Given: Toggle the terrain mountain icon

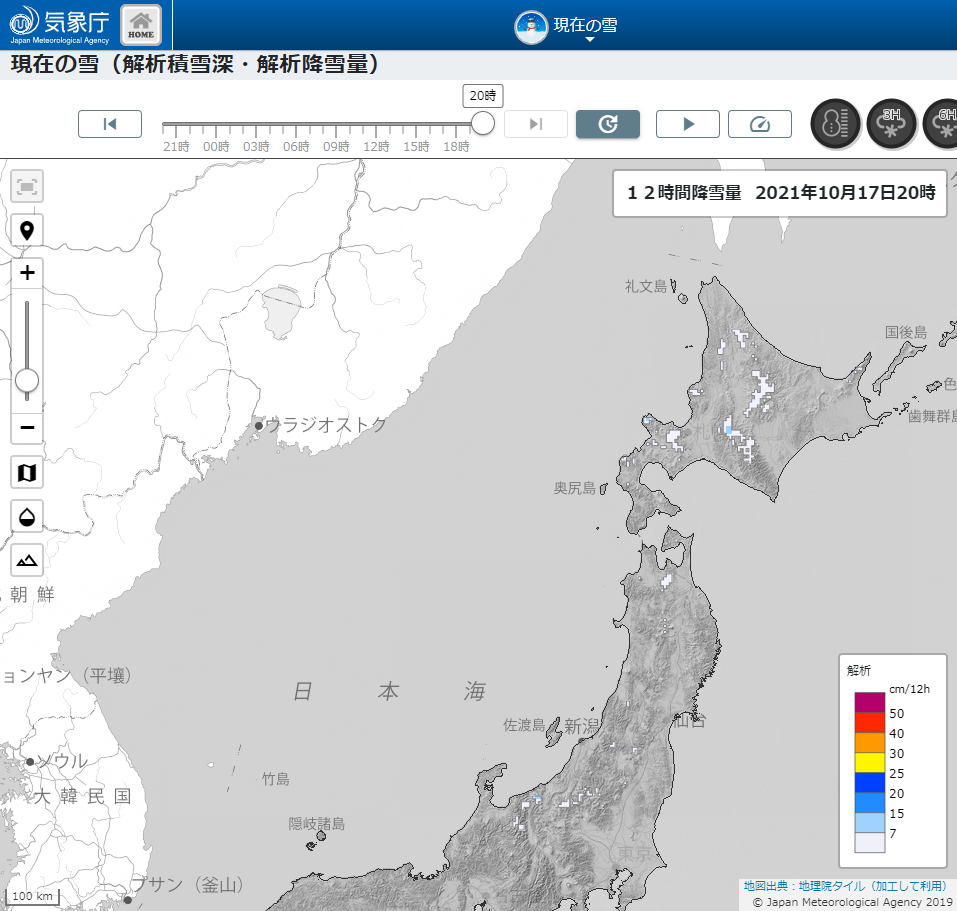Looking at the screenshot, I should pos(27,560).
